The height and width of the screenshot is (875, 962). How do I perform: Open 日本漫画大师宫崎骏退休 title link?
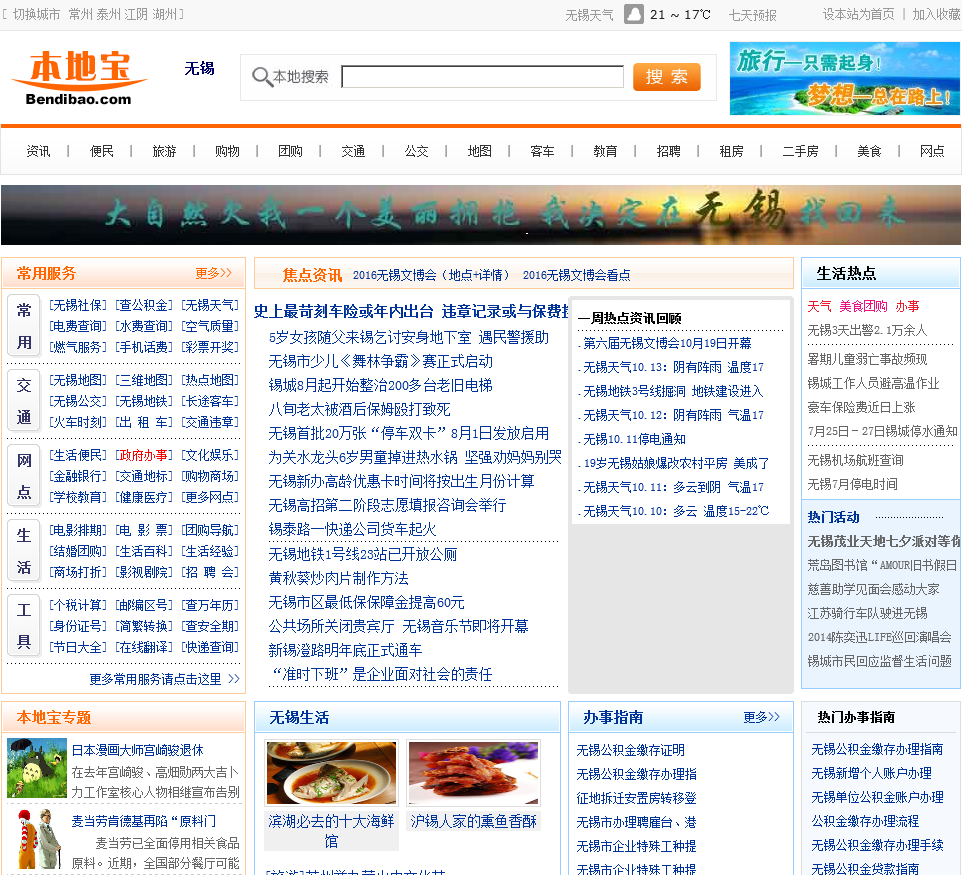tap(137, 750)
